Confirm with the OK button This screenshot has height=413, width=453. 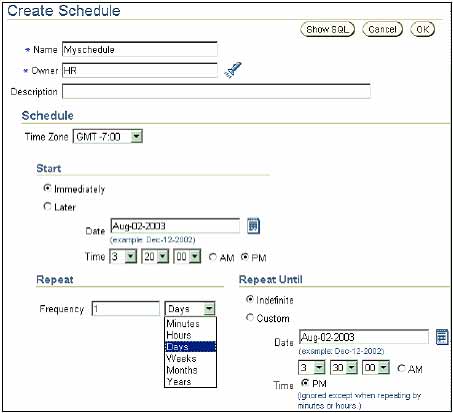point(423,29)
